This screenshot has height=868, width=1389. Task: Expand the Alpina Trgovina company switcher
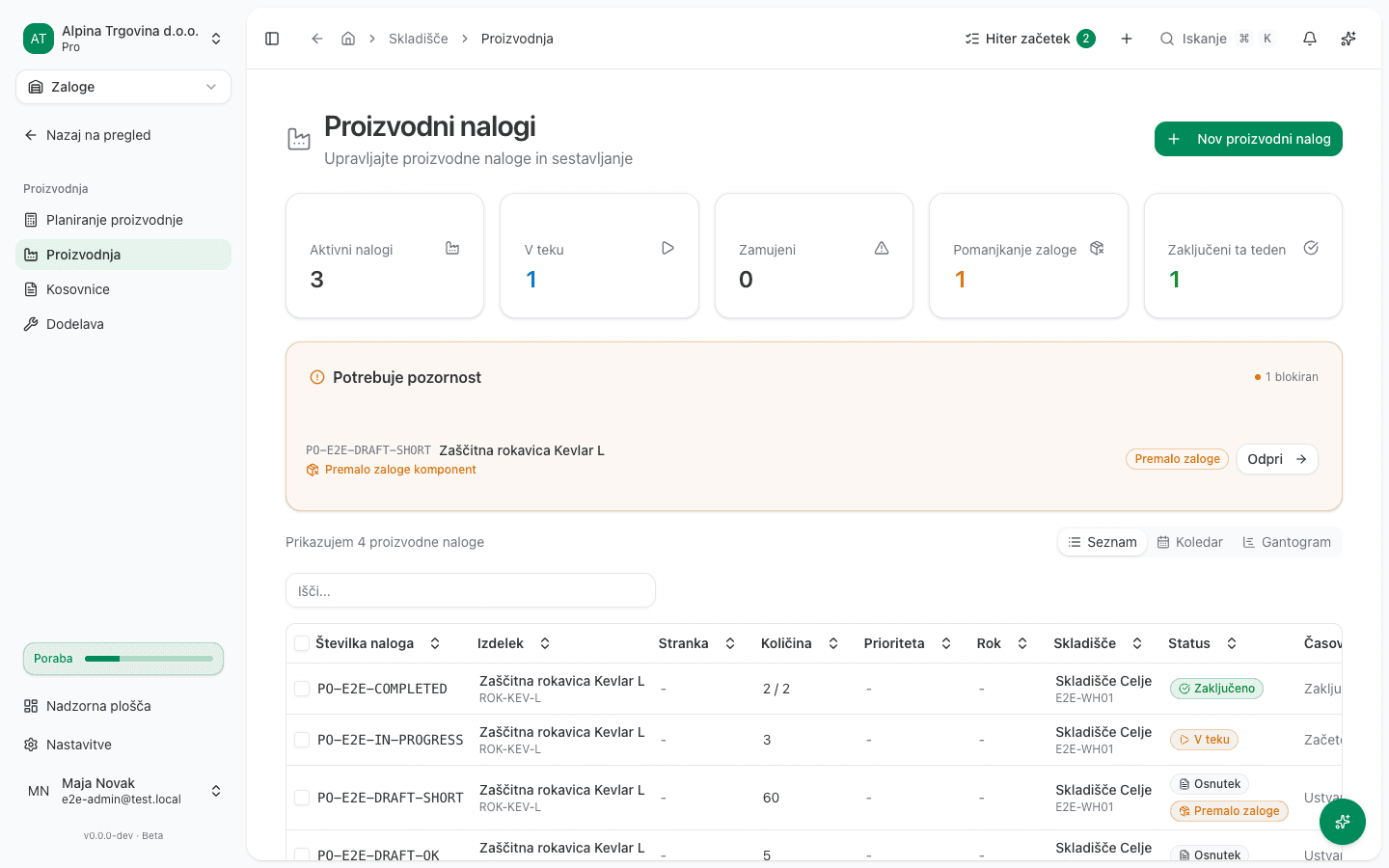(123, 39)
